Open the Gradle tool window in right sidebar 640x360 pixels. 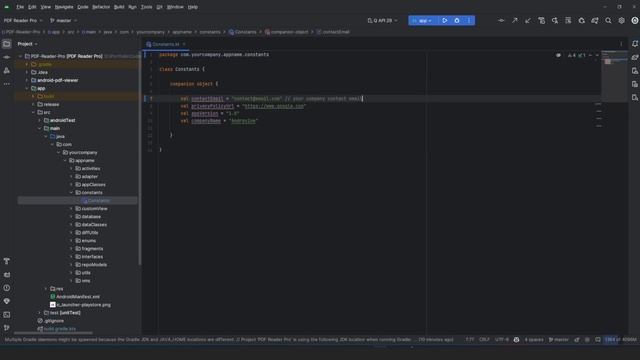point(635,58)
